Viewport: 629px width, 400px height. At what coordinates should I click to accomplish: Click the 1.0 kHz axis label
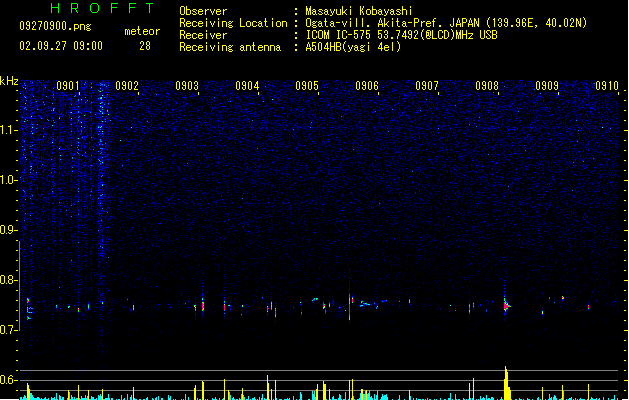point(9,180)
